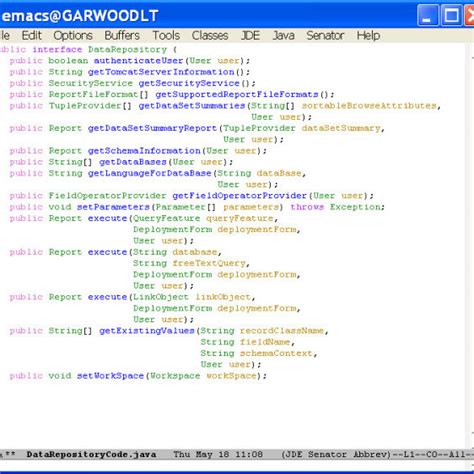474x474 pixels.
Task: Click the (JDE Senator Abbrev) mode indicator
Action: pos(336,454)
